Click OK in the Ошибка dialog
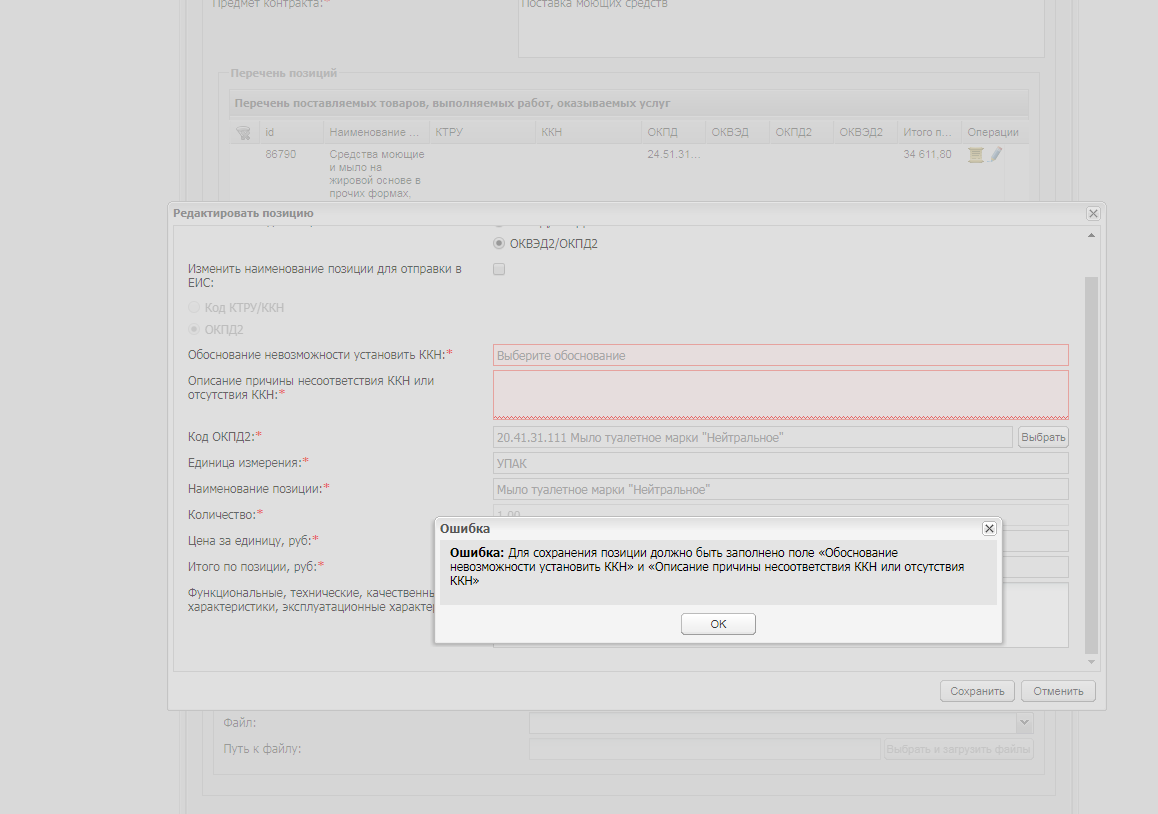Image resolution: width=1158 pixels, height=814 pixels. tap(718, 624)
